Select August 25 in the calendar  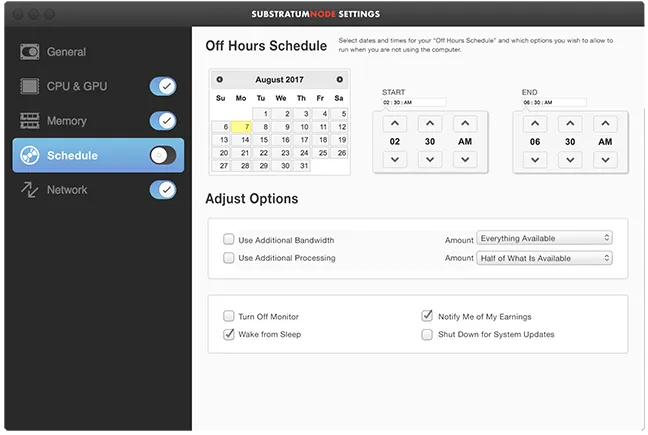[320, 153]
